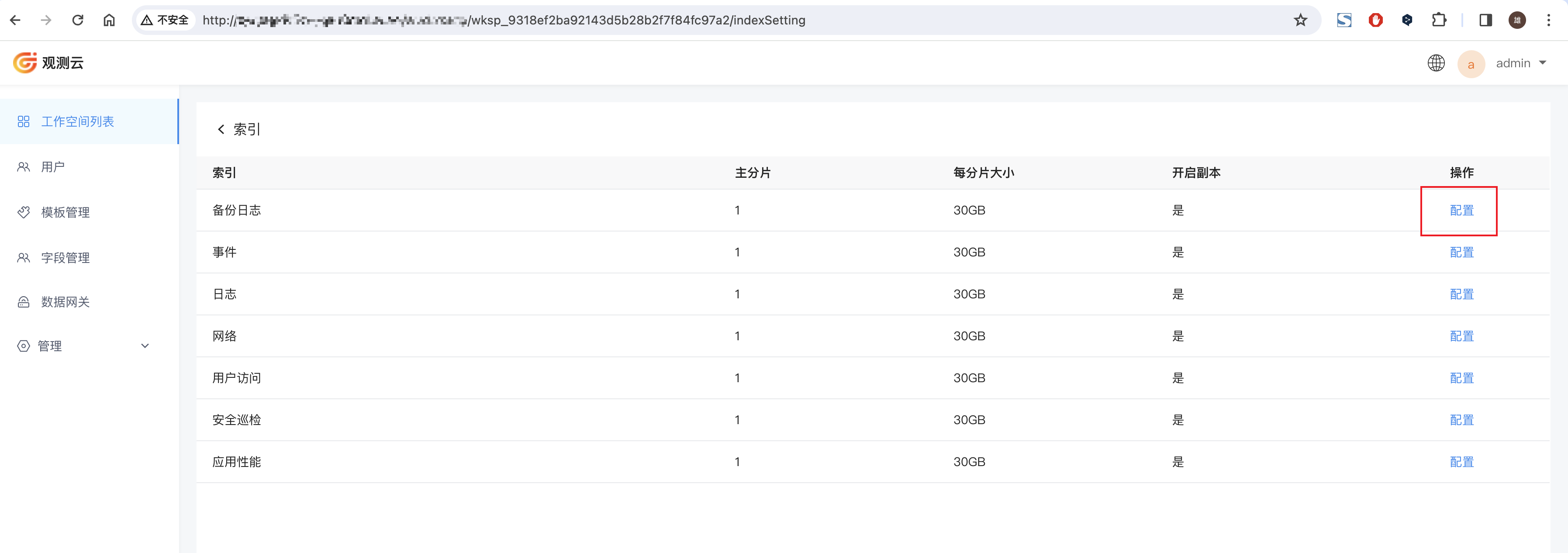Click the gear icon beside 管理
This screenshot has height=553, width=1568.
[24, 346]
